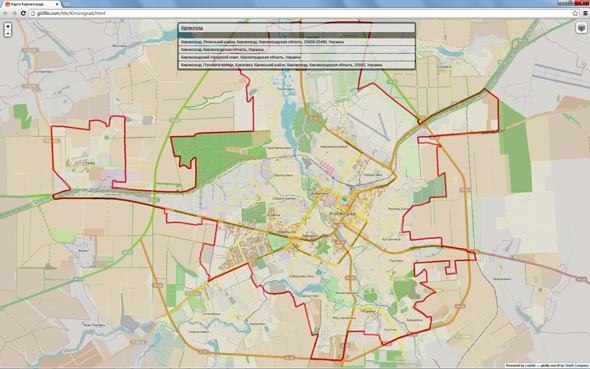Bookmark this page with the star icon

575,13
